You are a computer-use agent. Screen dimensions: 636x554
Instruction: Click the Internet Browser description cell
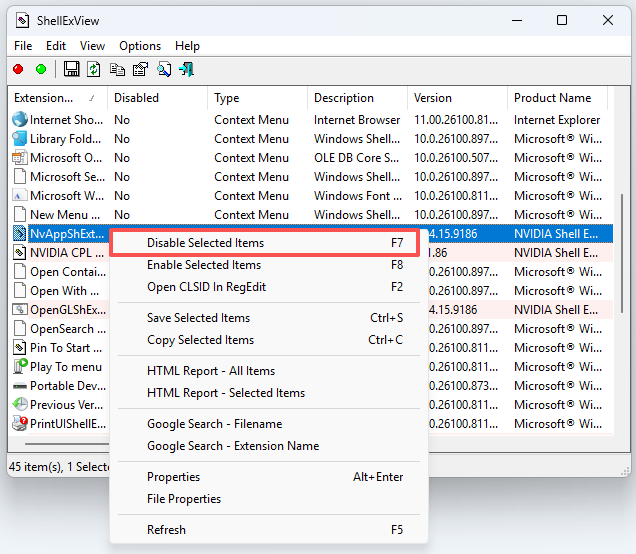[x=357, y=120]
